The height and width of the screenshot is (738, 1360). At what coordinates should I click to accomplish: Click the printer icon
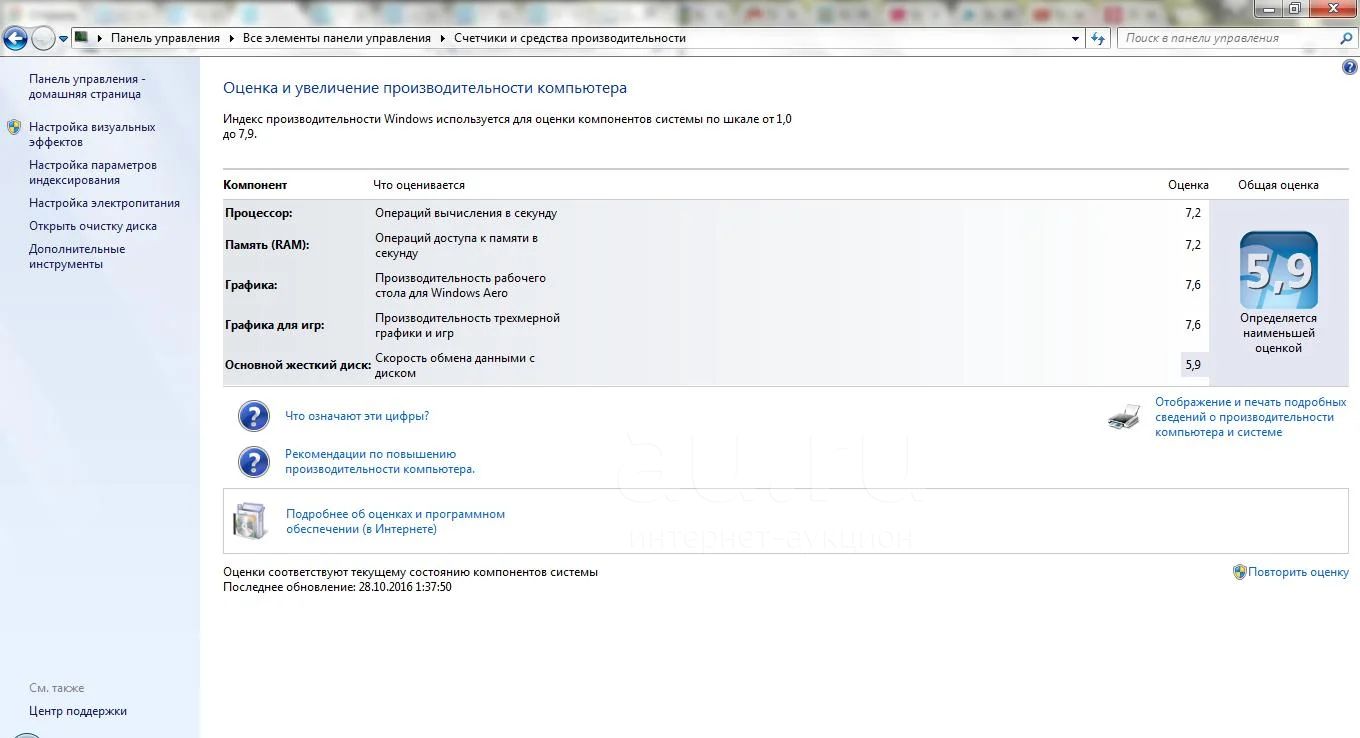click(x=1124, y=417)
